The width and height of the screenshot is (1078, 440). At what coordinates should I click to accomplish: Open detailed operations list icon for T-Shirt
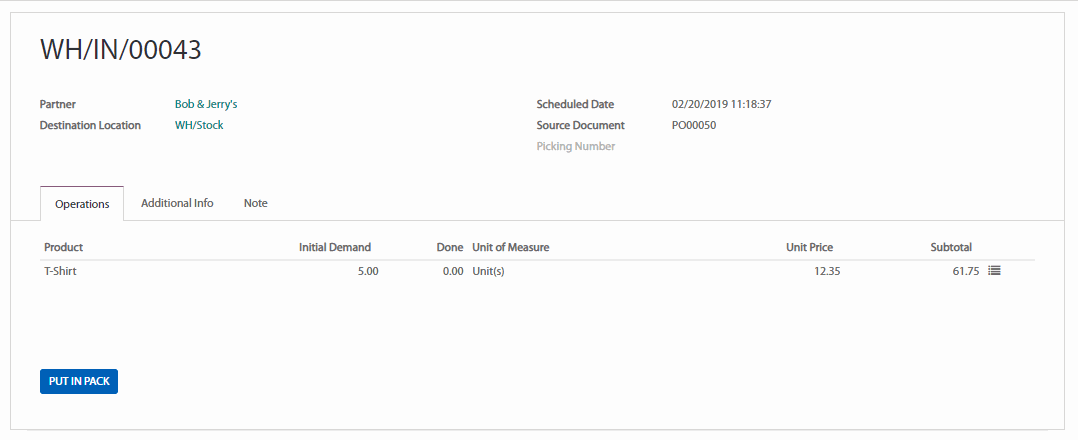(994, 271)
